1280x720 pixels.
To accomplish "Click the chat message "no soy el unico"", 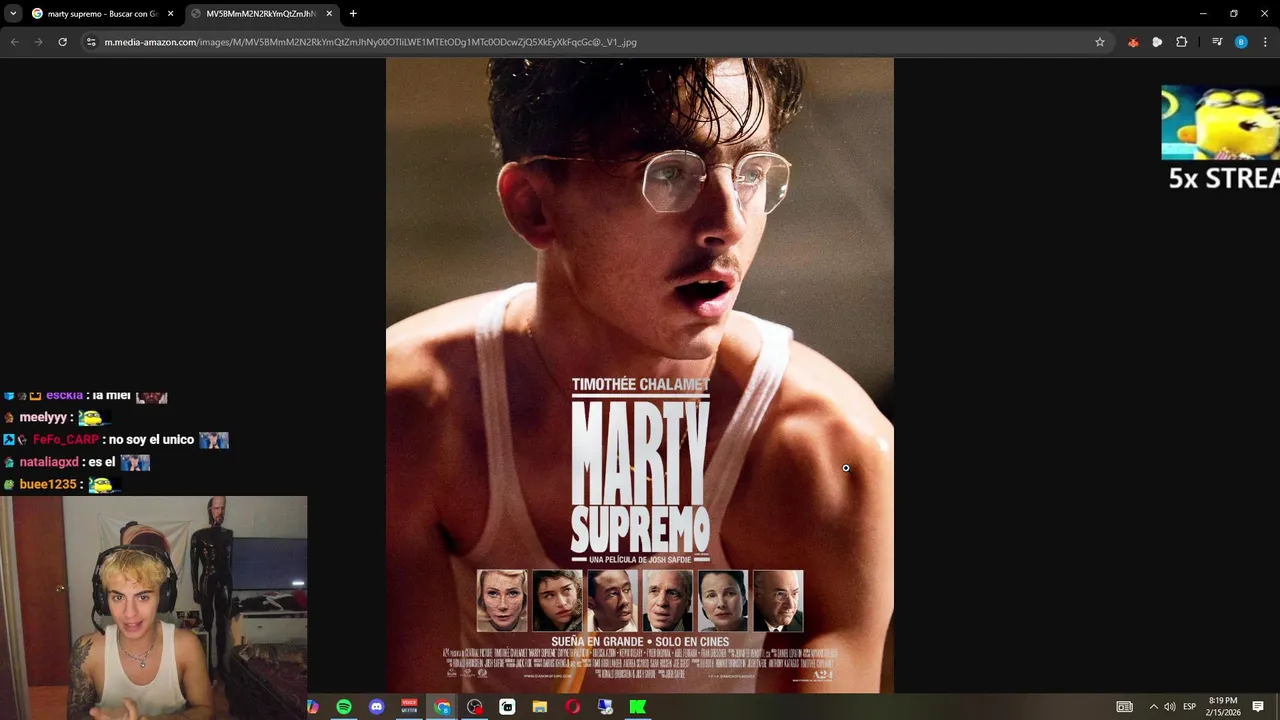I will 151,440.
